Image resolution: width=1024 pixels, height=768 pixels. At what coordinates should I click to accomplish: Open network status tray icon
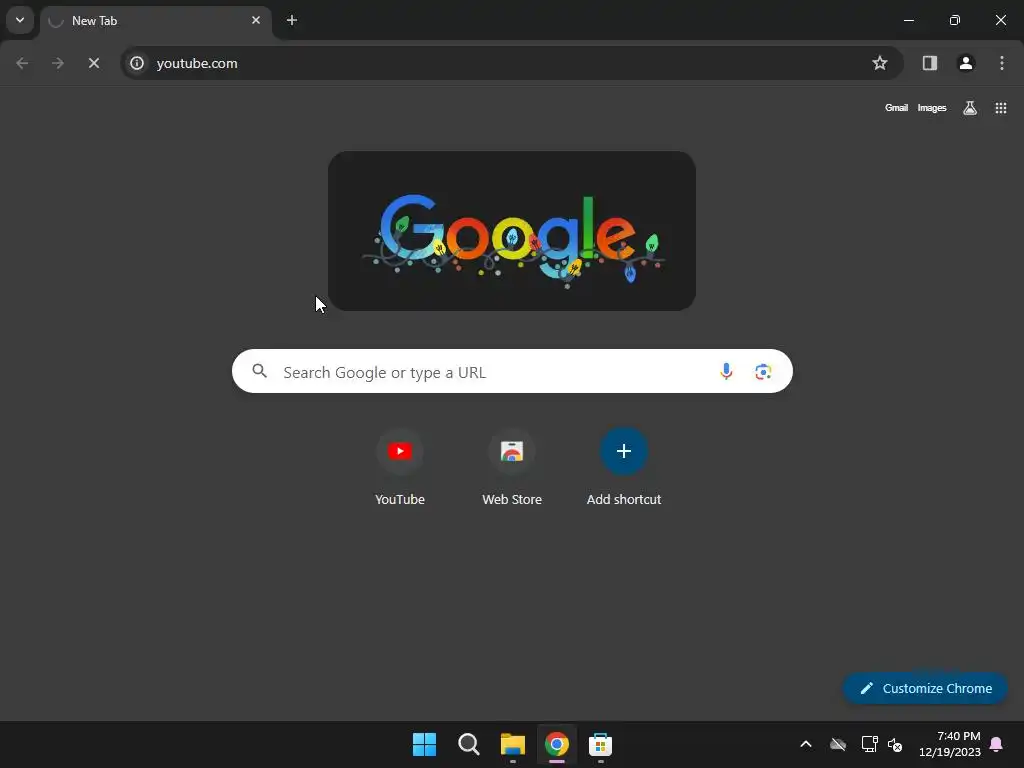tap(869, 744)
